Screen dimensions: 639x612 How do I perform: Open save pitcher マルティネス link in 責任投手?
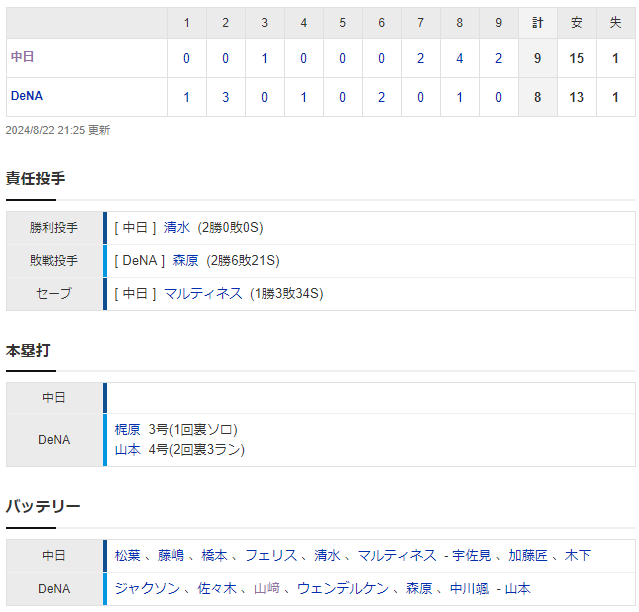(x=203, y=293)
